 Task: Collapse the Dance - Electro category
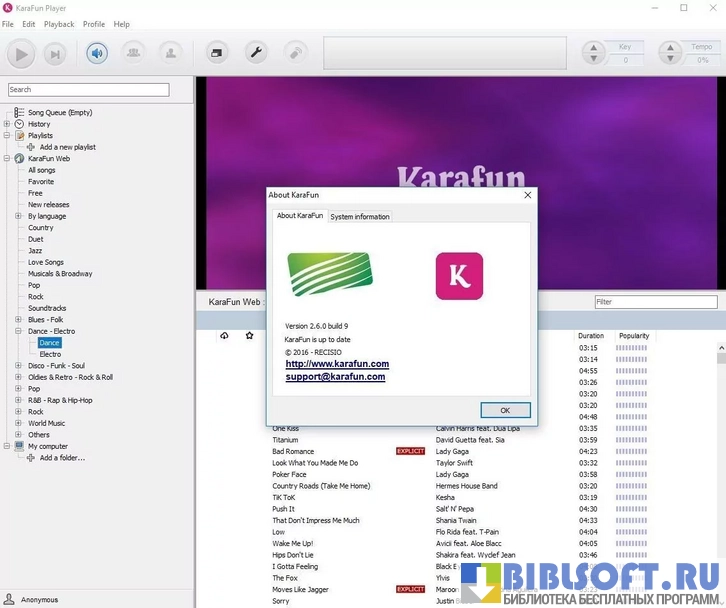[x=18, y=331]
